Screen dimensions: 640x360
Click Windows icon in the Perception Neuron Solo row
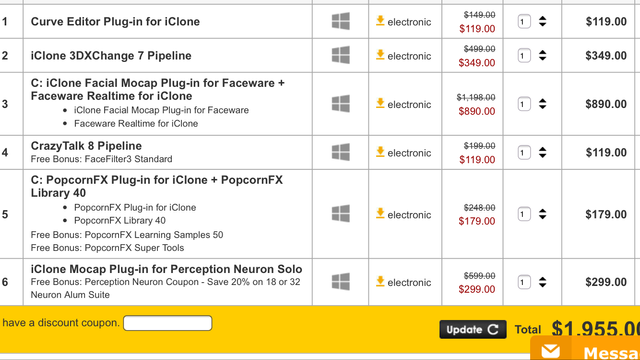[340, 282]
